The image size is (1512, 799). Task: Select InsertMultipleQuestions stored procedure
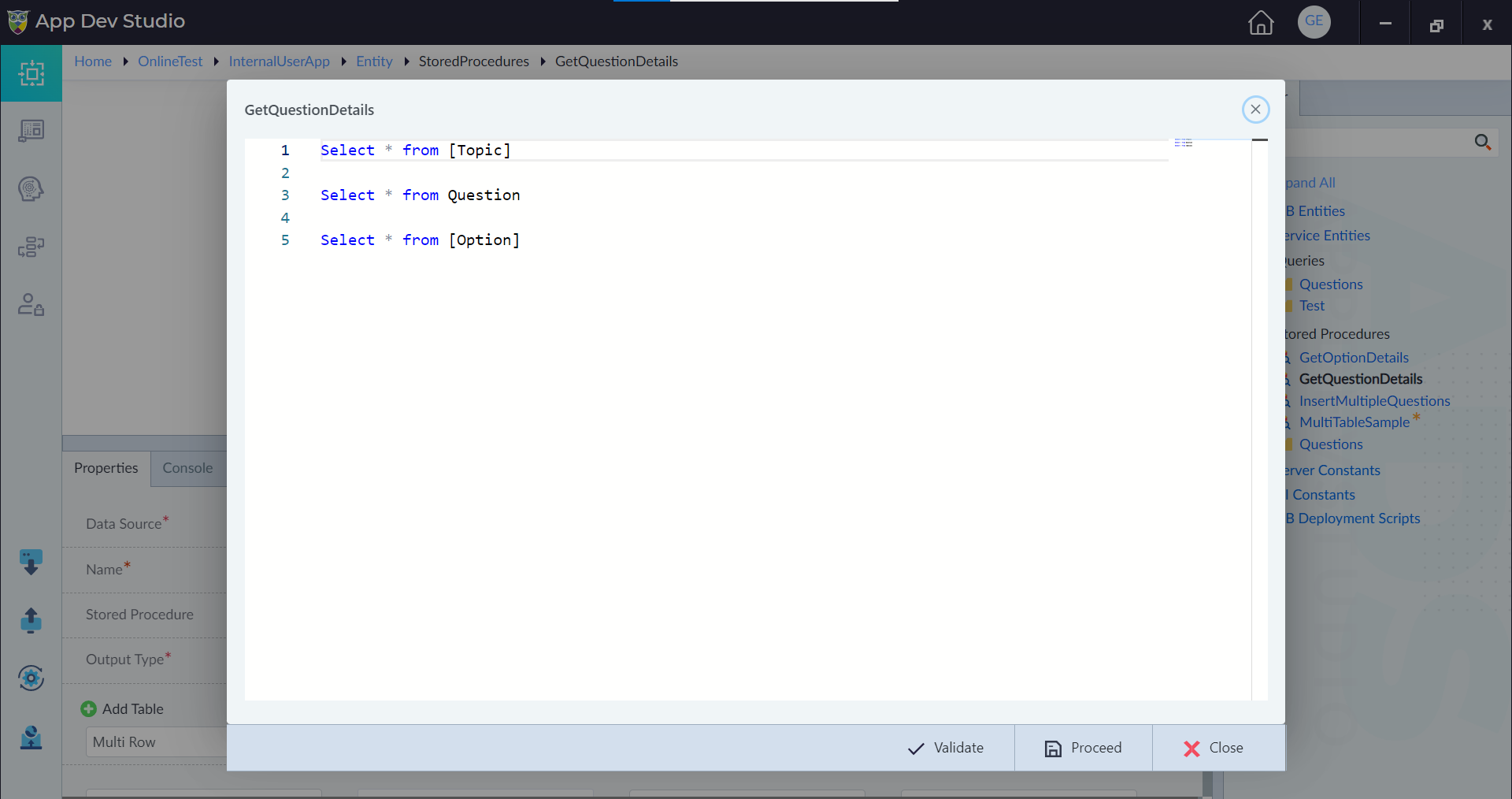1374,401
